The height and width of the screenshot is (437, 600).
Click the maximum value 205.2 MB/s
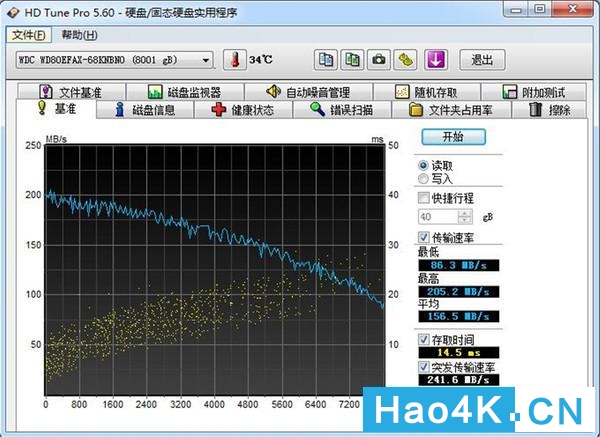pyautogui.click(x=458, y=292)
